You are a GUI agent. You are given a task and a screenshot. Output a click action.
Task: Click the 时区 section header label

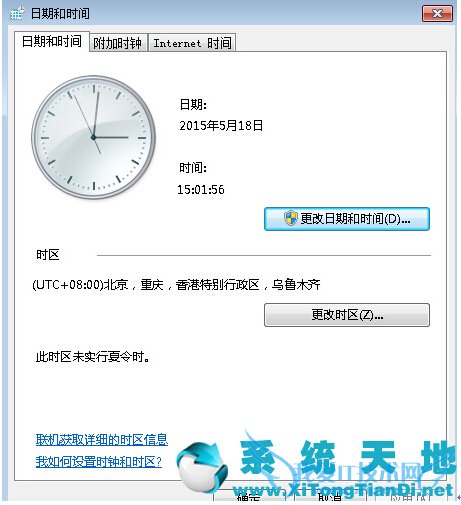pos(48,255)
